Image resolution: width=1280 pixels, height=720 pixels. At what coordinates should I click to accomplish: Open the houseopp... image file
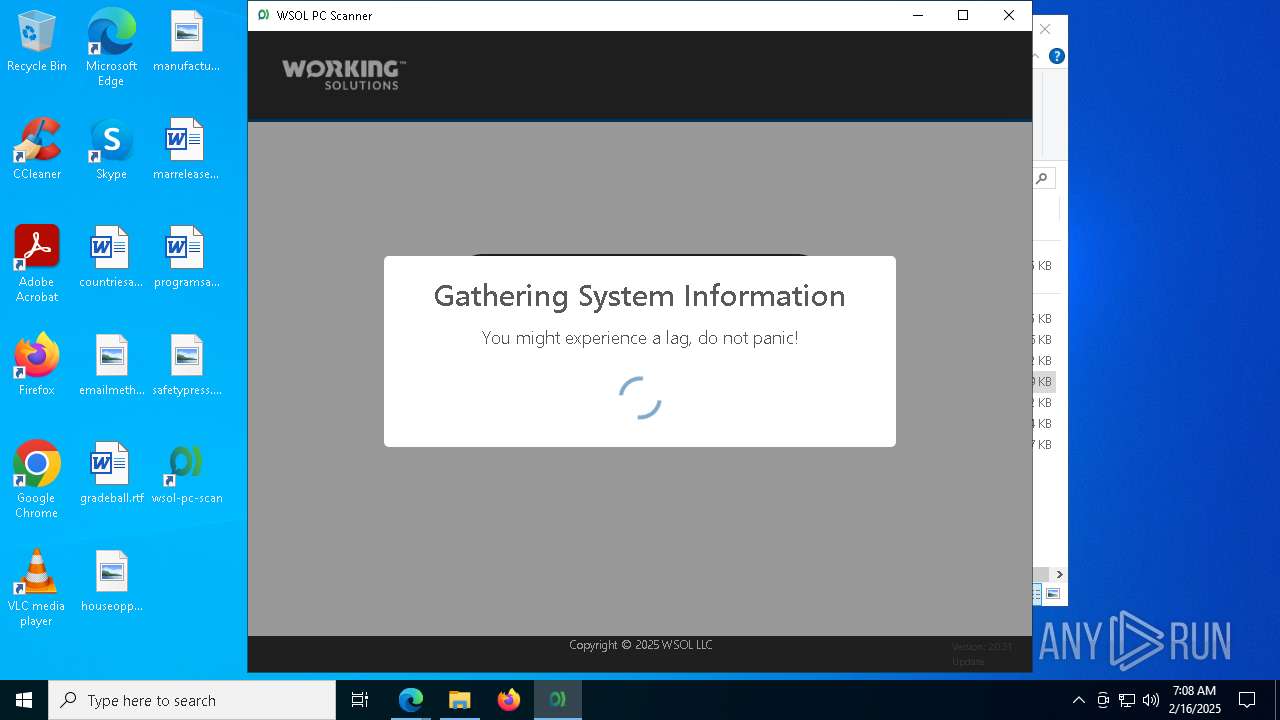(x=111, y=581)
